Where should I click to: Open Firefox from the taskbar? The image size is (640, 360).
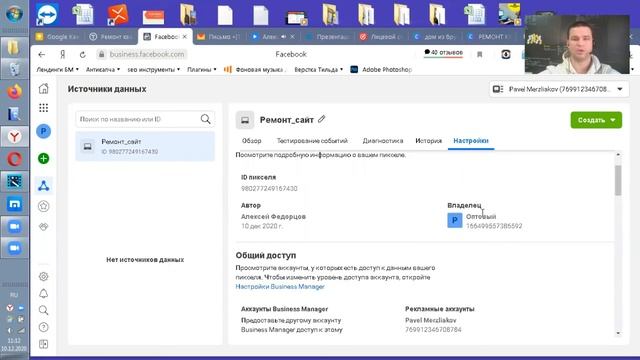(x=14, y=91)
